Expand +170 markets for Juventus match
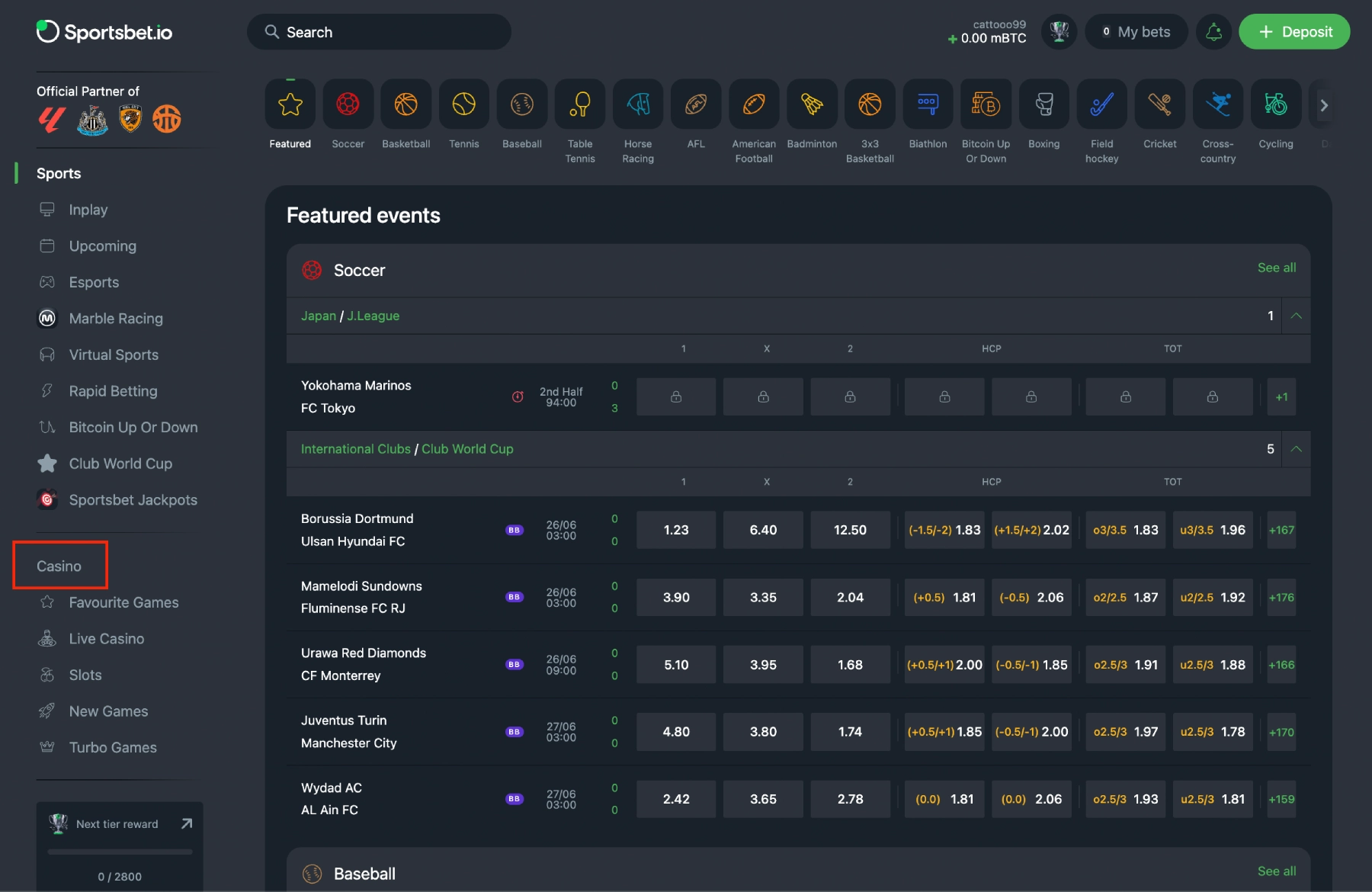 (x=1281, y=732)
